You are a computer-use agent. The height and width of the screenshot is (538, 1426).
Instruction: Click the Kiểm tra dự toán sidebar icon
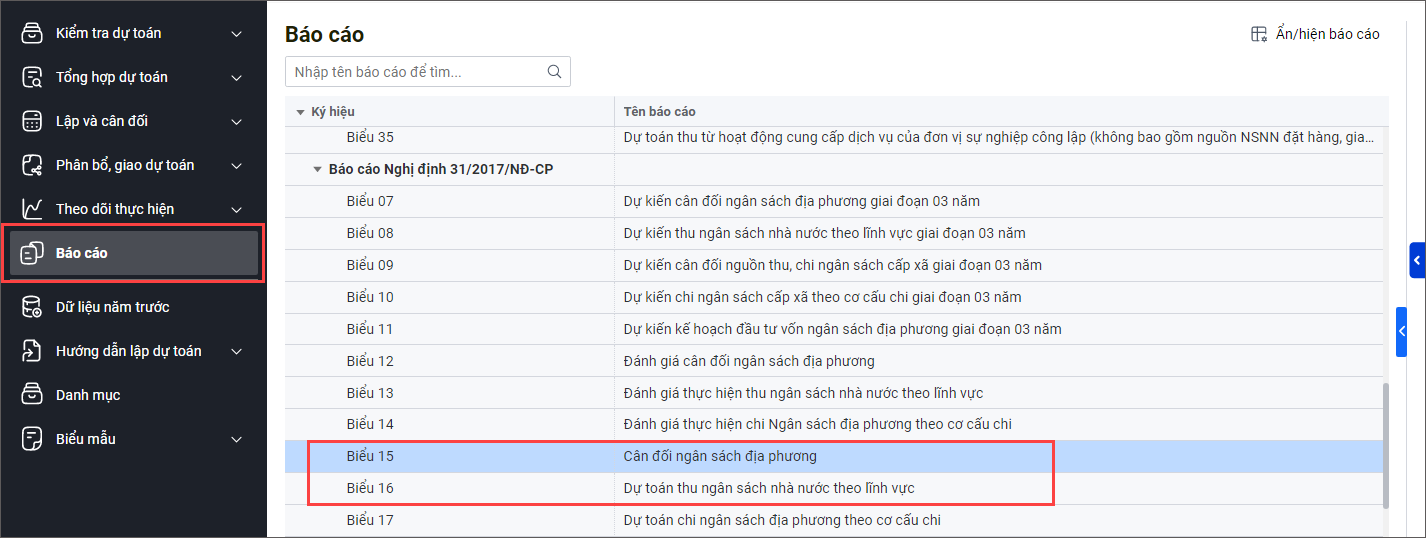[x=33, y=33]
